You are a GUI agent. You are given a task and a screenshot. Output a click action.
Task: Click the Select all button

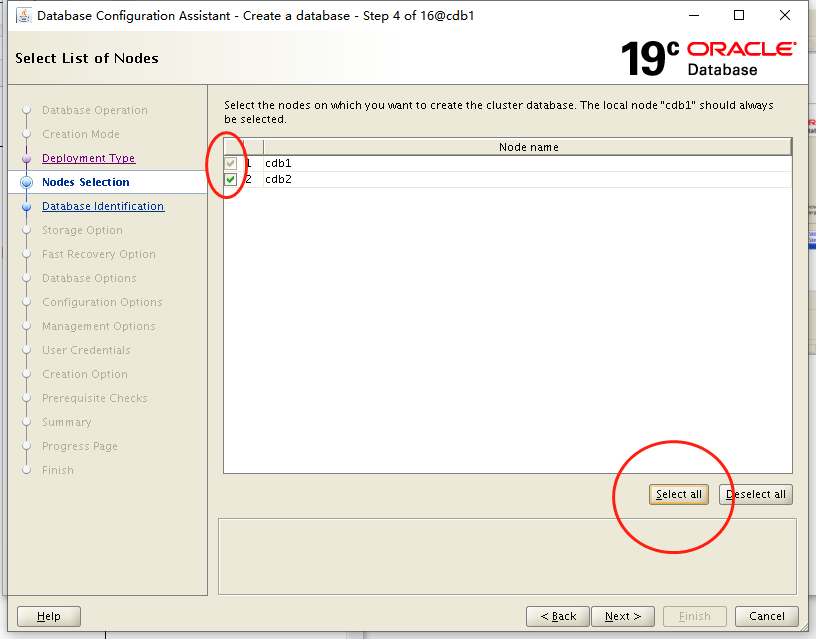(679, 494)
